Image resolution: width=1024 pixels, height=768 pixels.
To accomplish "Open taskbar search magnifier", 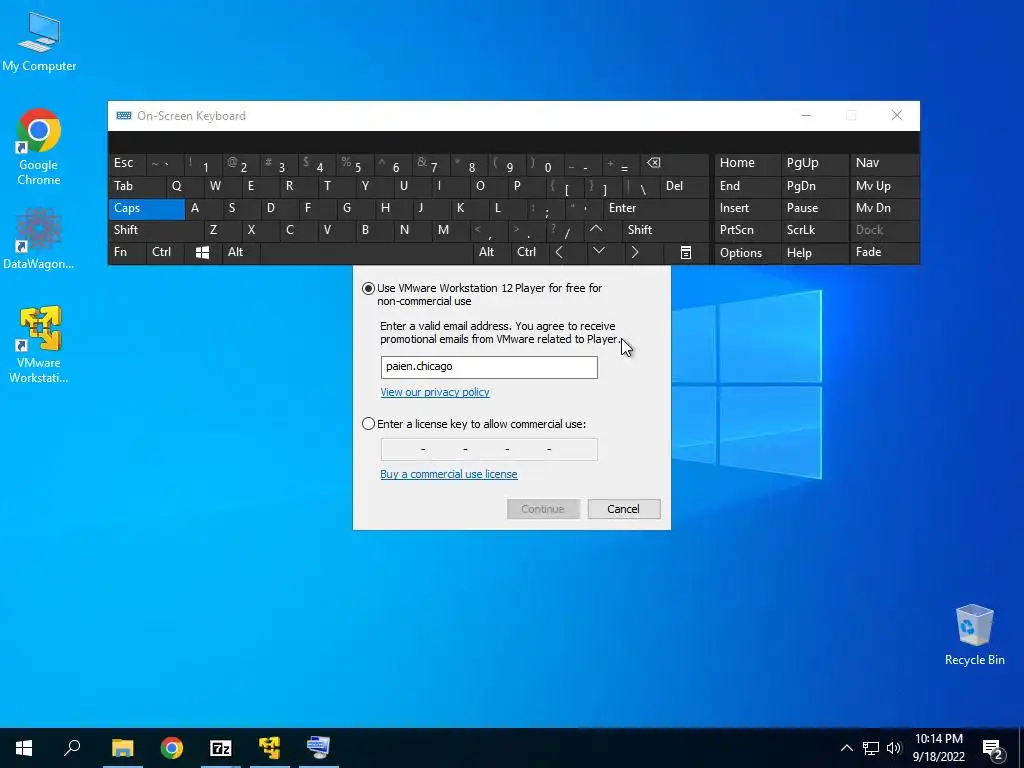I will (72, 748).
